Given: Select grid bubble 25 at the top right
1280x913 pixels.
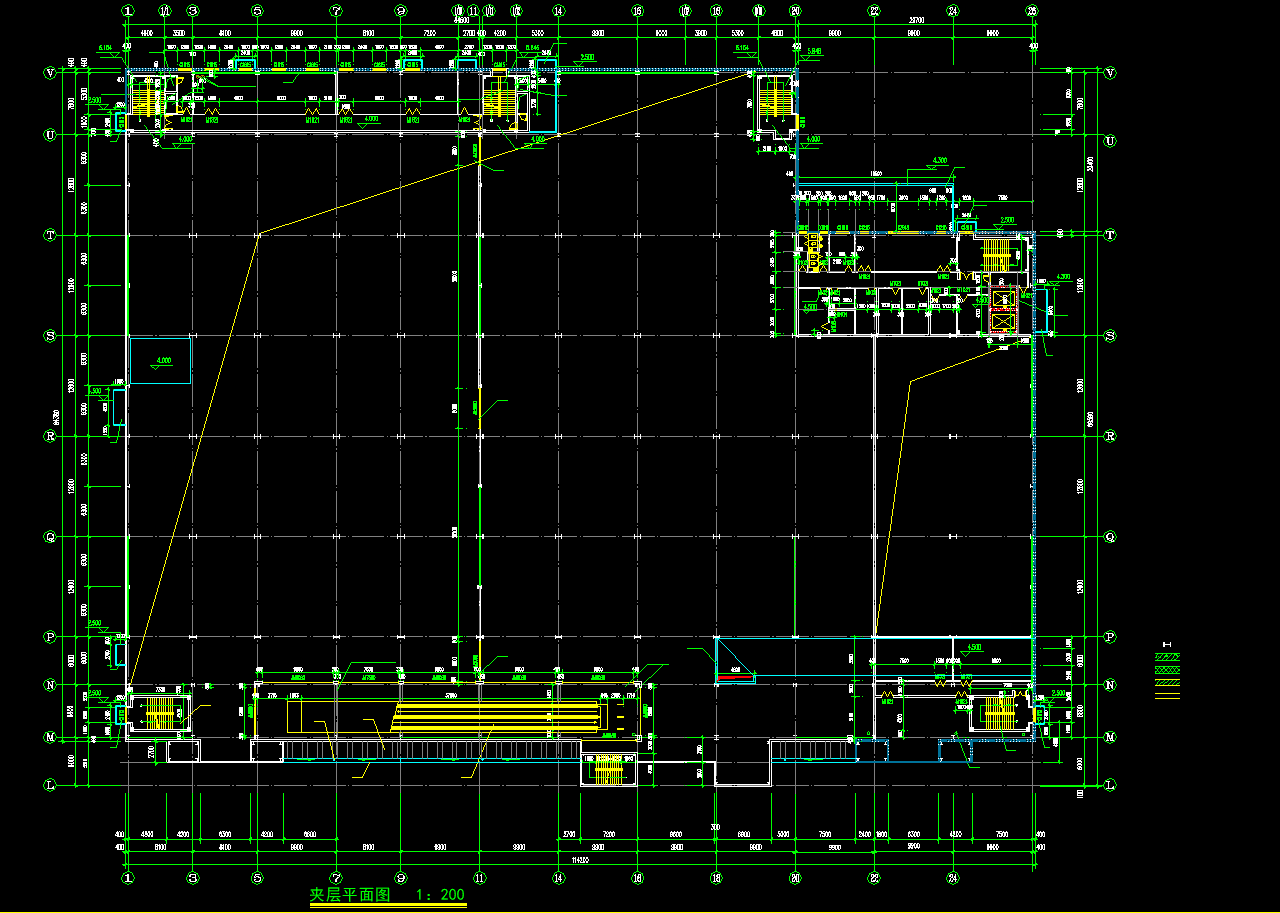Looking at the screenshot, I should 1033,11.
